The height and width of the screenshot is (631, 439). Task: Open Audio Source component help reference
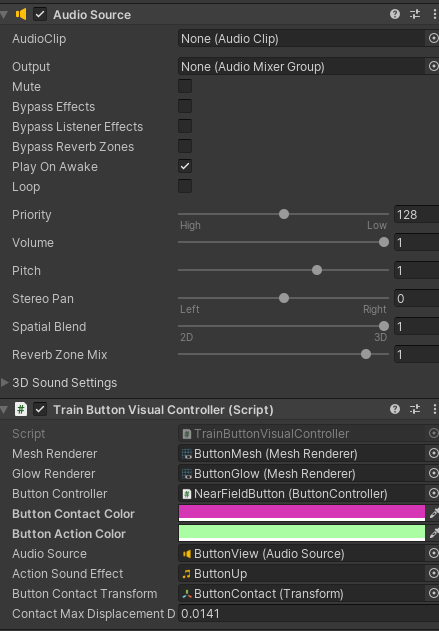[395, 14]
